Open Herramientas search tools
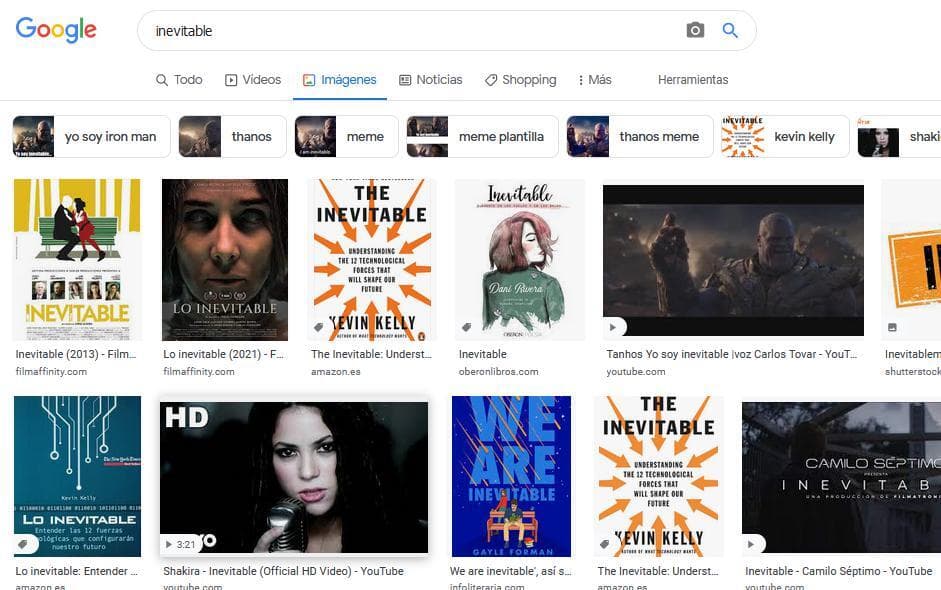Viewport: 941px width, 590px height. click(x=693, y=80)
